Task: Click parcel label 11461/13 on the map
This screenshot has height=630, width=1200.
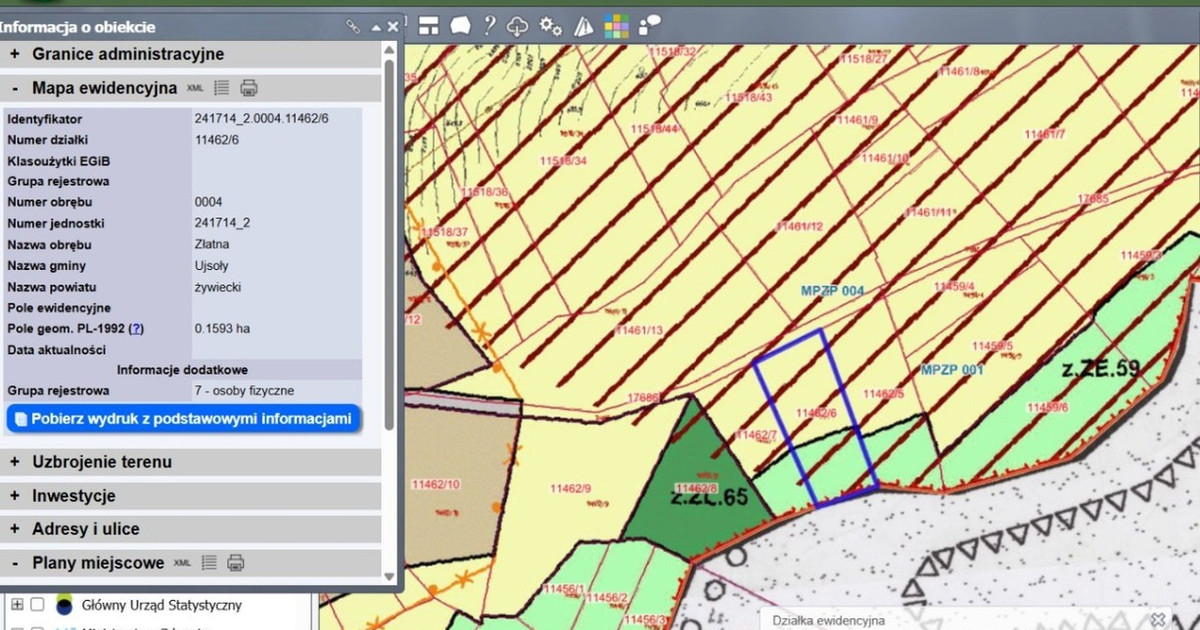Action: tap(639, 330)
